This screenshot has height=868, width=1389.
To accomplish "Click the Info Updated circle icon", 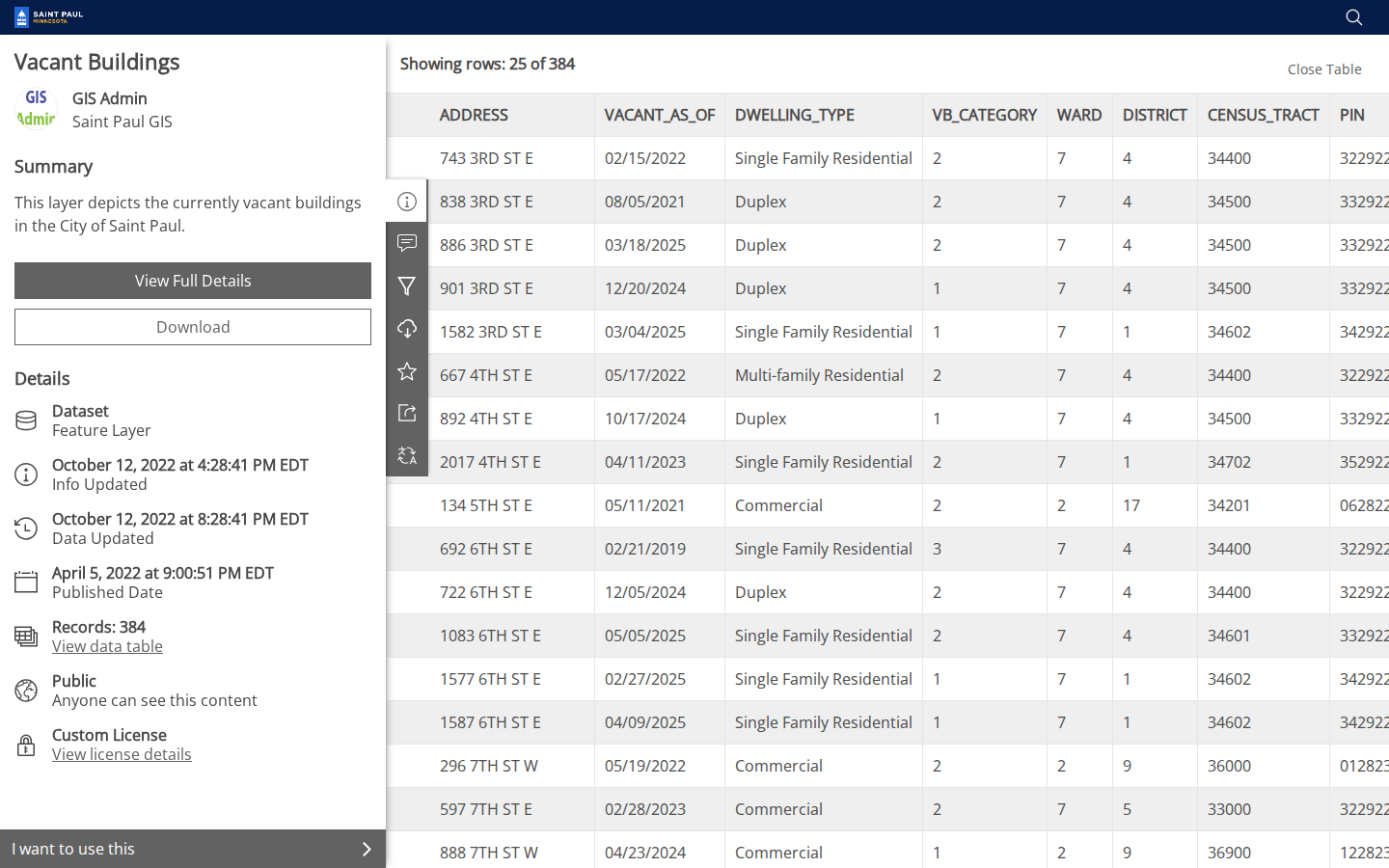I will (26, 475).
